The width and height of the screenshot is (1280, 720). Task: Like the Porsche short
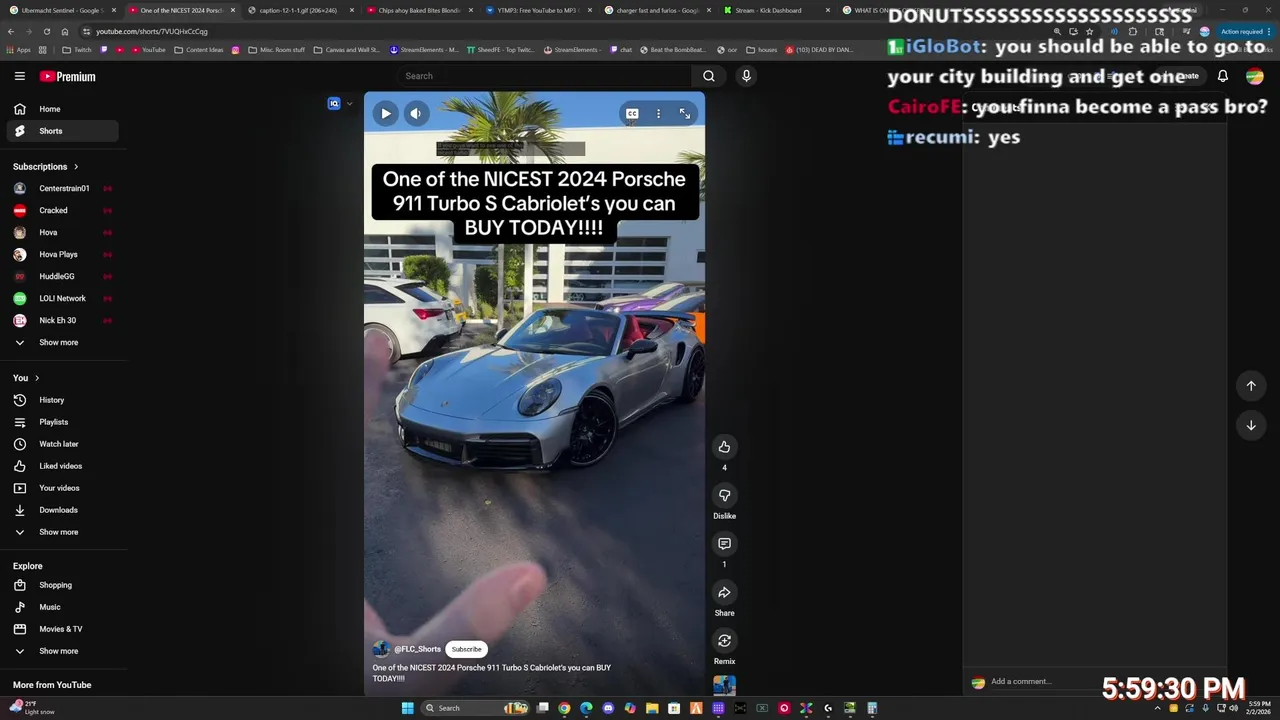coord(724,447)
